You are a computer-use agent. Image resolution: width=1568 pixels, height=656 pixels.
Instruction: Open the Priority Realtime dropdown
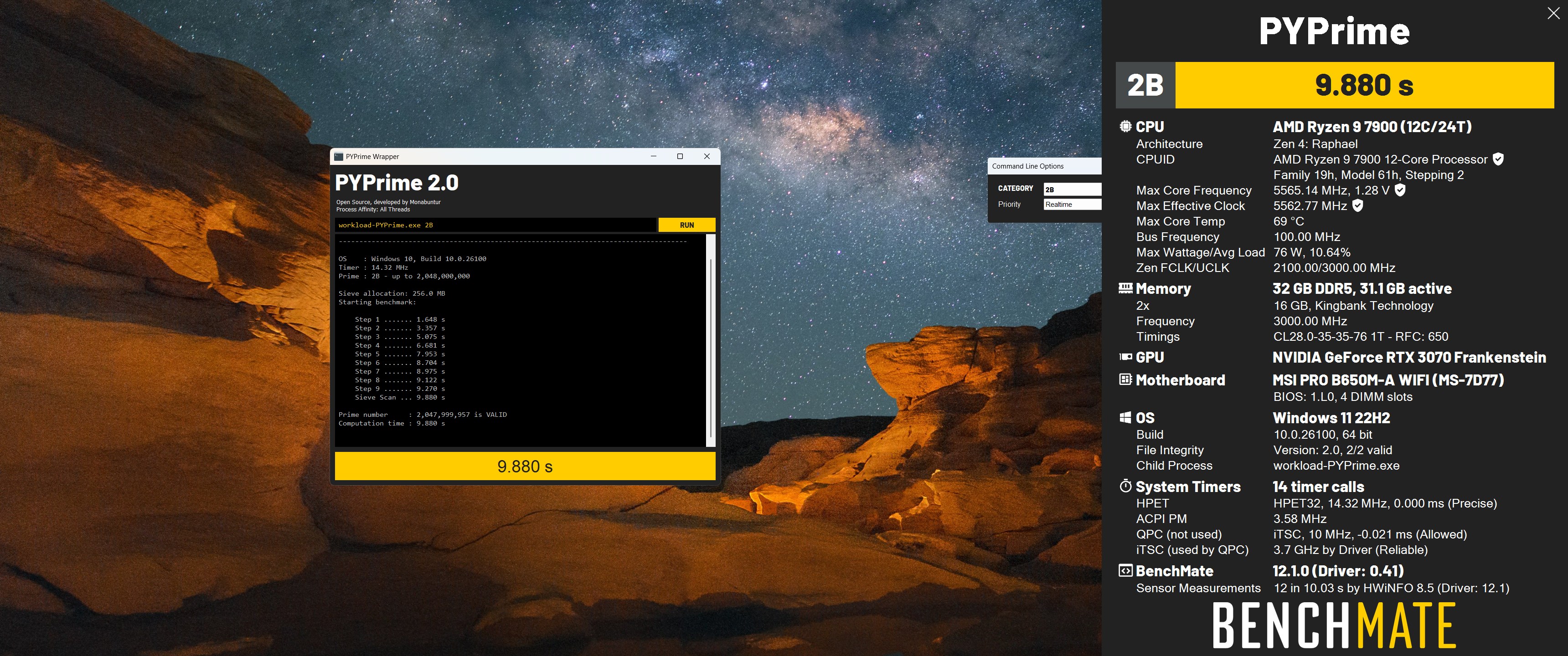click(x=1072, y=205)
